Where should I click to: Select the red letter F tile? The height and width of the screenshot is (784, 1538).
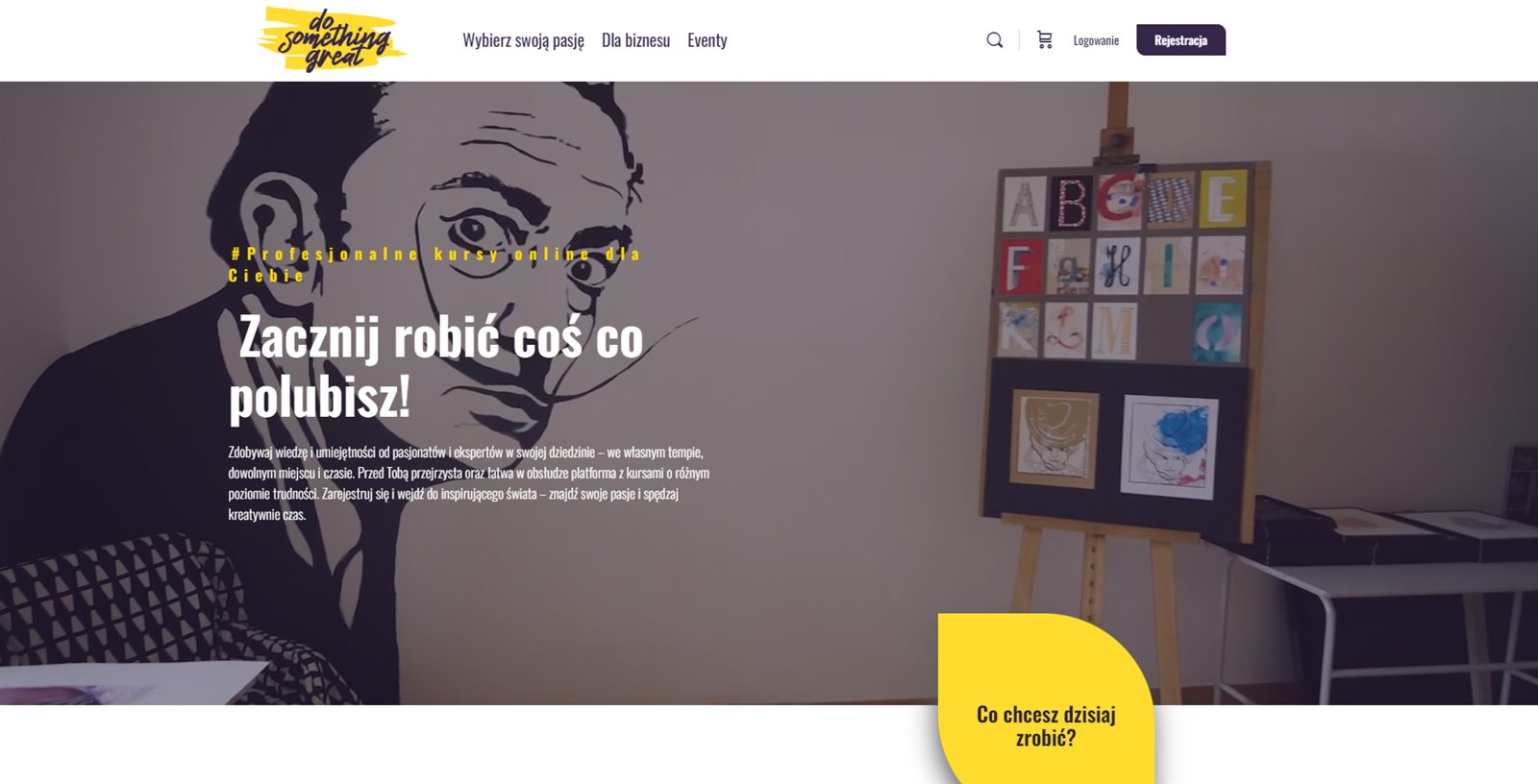point(1021,267)
